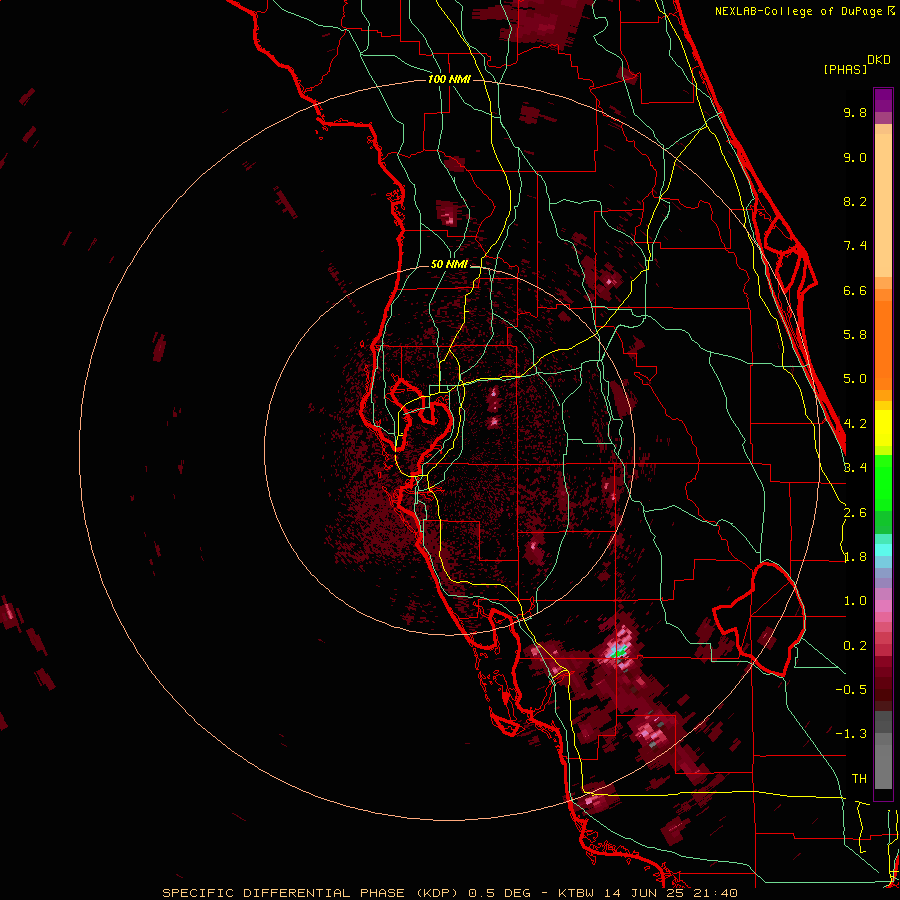900x900 pixels.
Task: Select the 4.2 scale value
Action: [855, 424]
